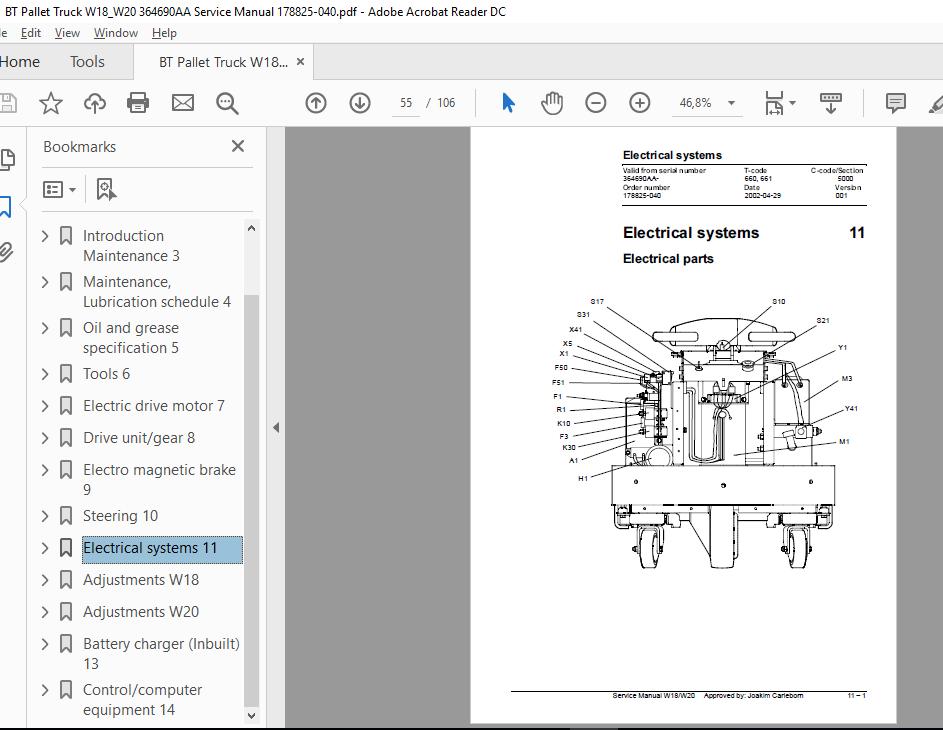The height and width of the screenshot is (730, 943).
Task: Go to next page arrow
Action: coord(360,103)
